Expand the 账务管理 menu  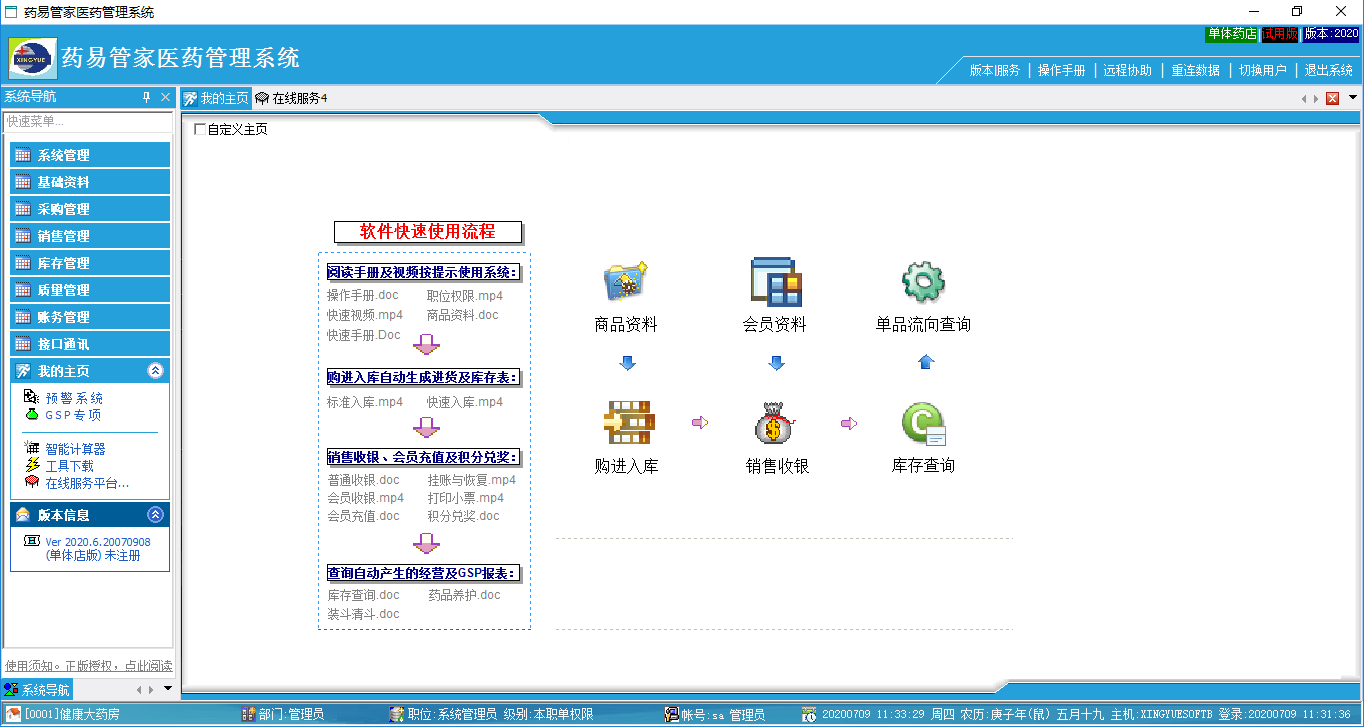[x=90, y=317]
